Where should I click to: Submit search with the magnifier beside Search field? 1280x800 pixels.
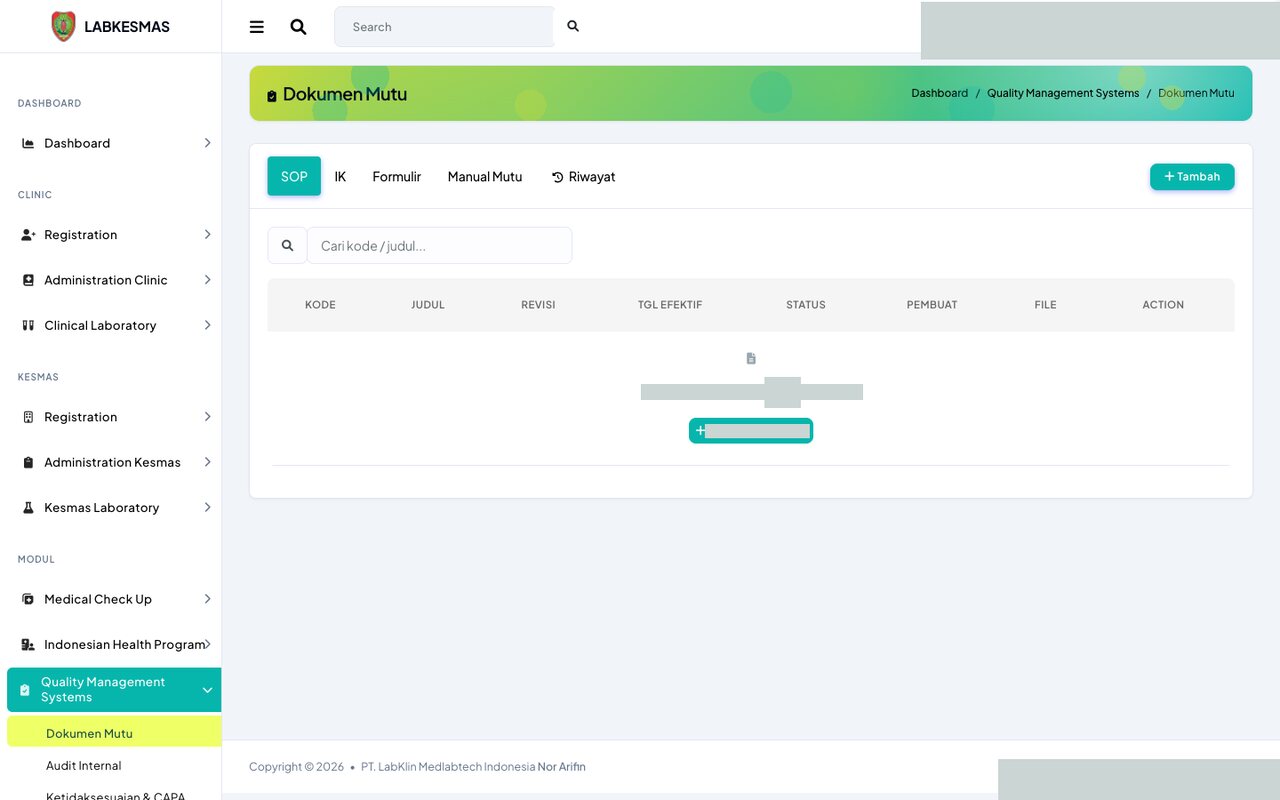click(x=573, y=26)
